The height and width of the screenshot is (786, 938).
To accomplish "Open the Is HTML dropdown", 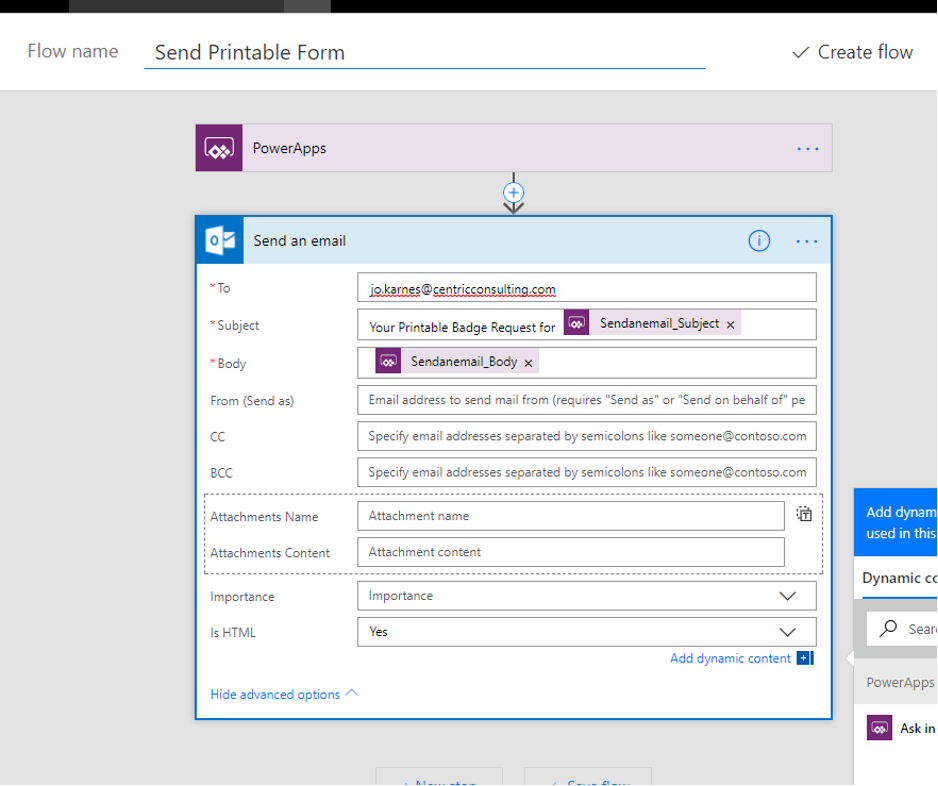I will click(x=787, y=632).
